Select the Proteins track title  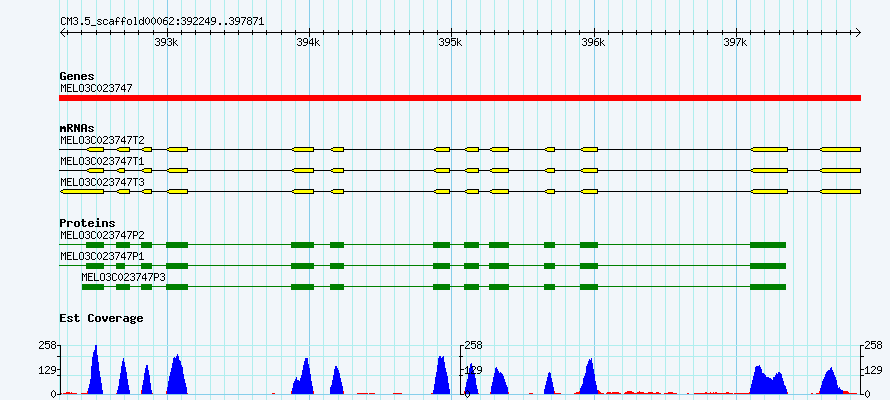point(87,224)
